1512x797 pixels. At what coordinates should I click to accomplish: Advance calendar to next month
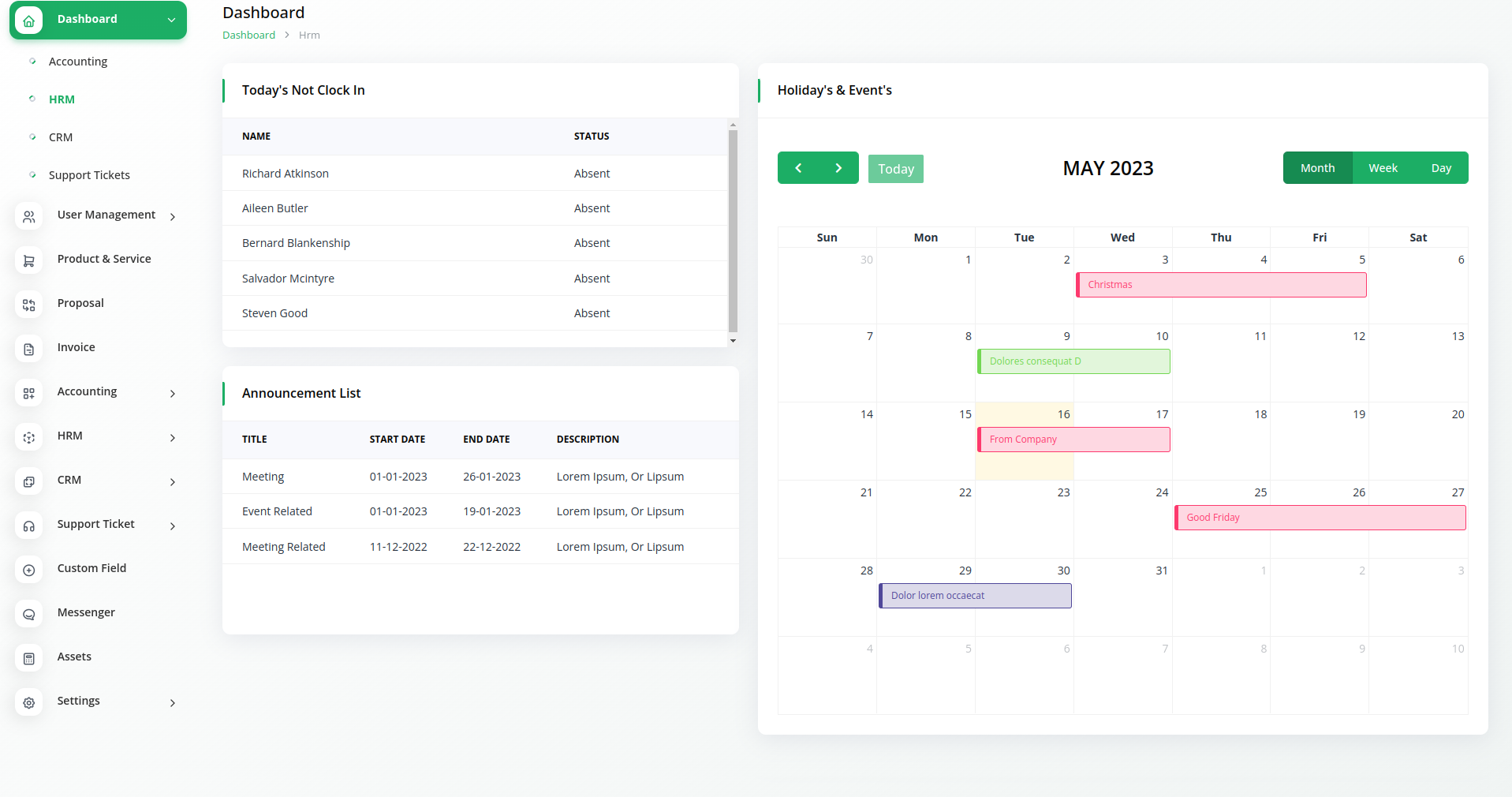click(838, 168)
